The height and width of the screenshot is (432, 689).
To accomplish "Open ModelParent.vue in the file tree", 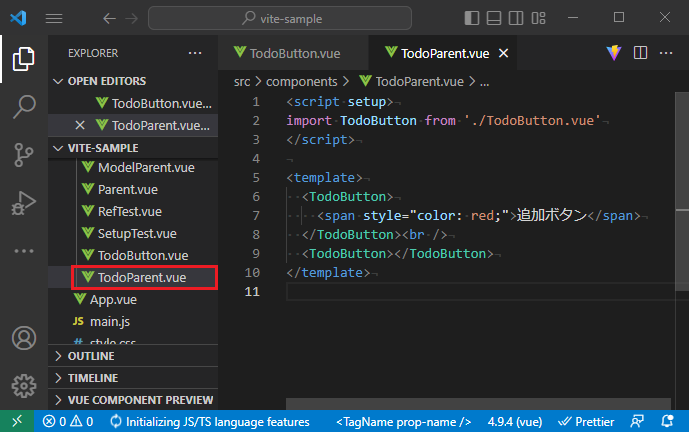I will click(x=133, y=167).
